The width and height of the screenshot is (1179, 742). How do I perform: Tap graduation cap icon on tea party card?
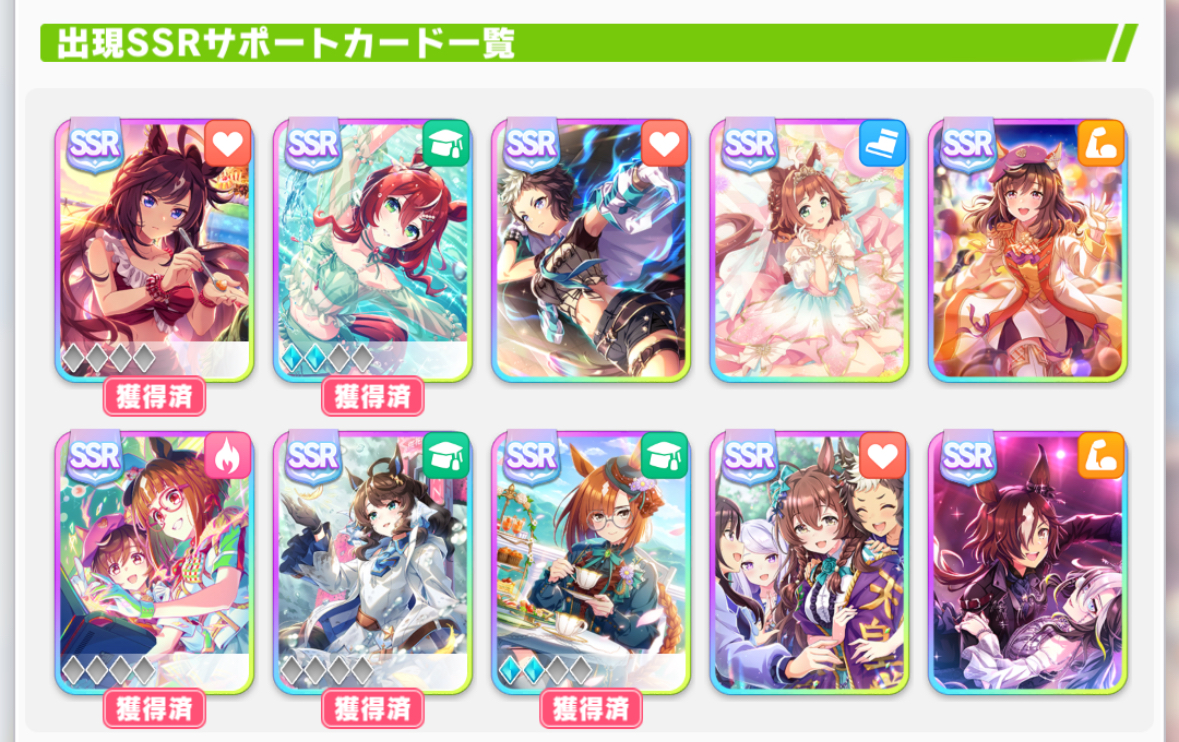pyautogui.click(x=664, y=456)
